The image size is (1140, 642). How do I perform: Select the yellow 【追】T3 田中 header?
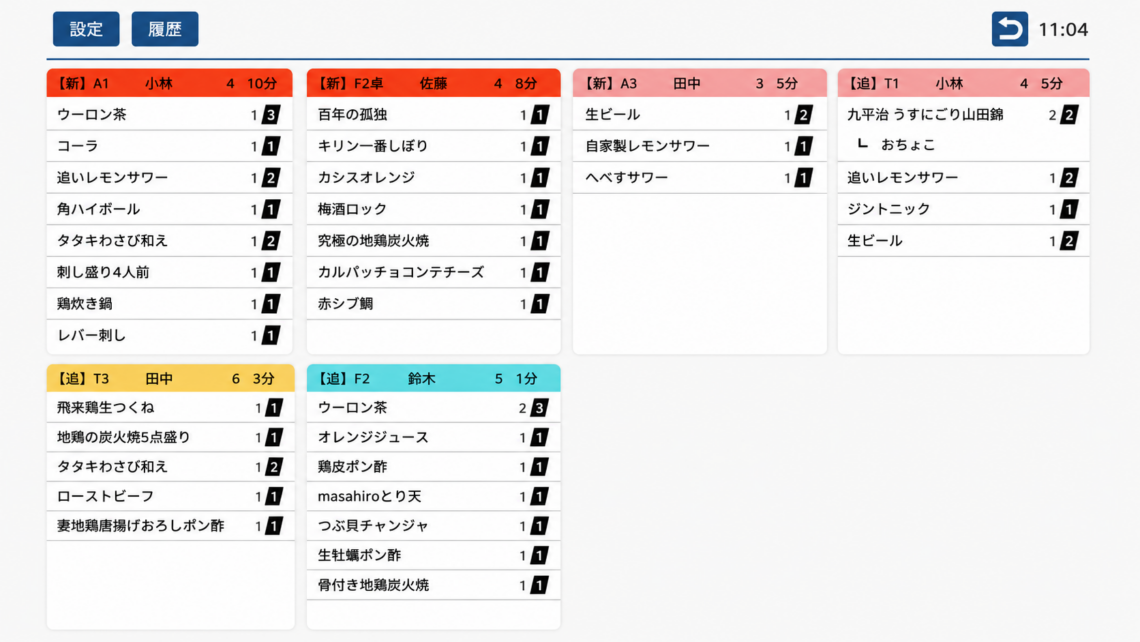tap(171, 379)
